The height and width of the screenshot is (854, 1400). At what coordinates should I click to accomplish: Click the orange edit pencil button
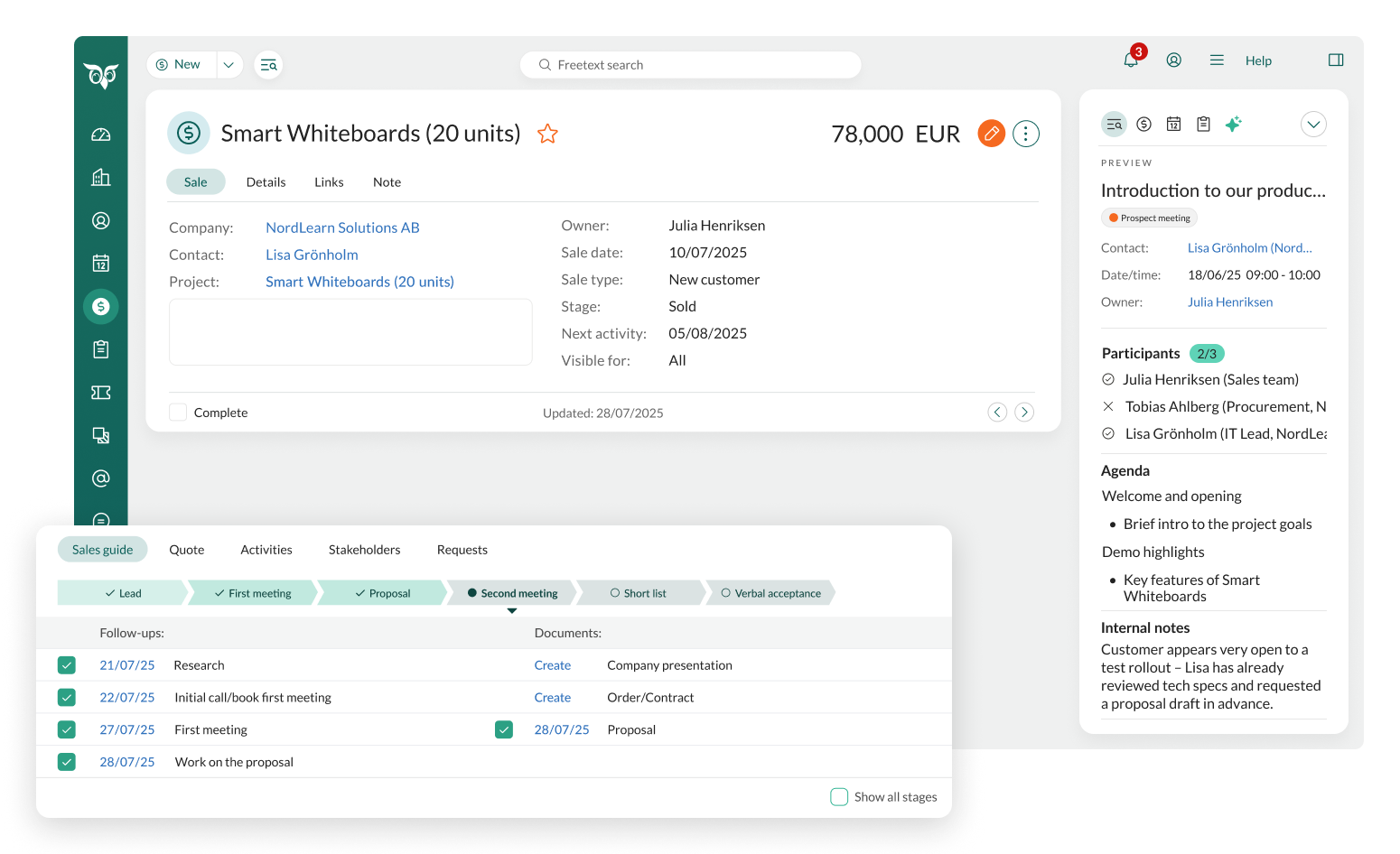(991, 134)
